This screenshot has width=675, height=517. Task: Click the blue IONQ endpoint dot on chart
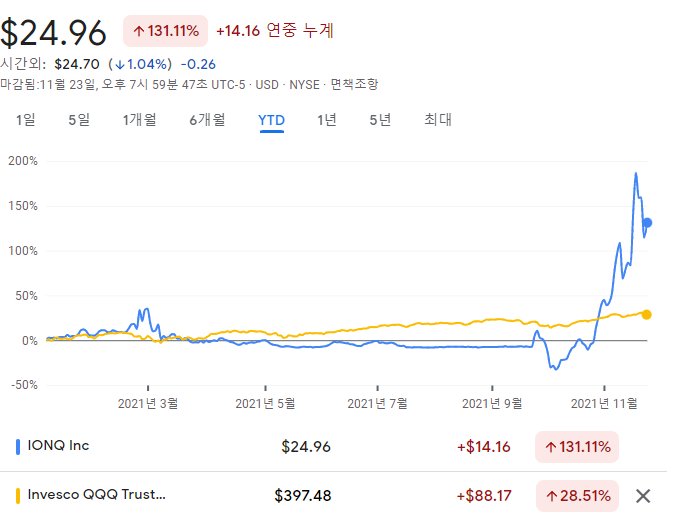[647, 223]
